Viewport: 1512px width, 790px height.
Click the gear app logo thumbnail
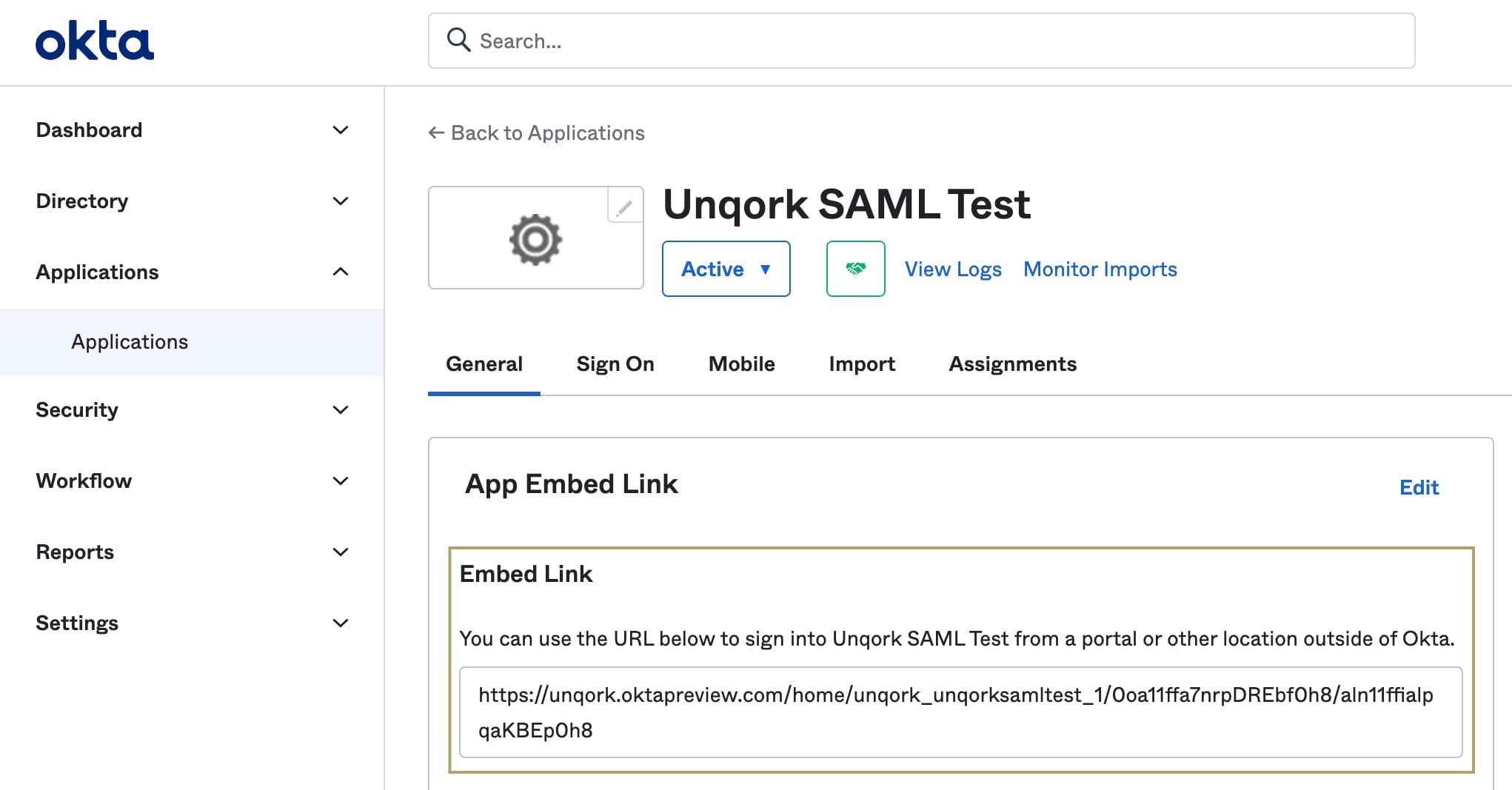point(536,238)
